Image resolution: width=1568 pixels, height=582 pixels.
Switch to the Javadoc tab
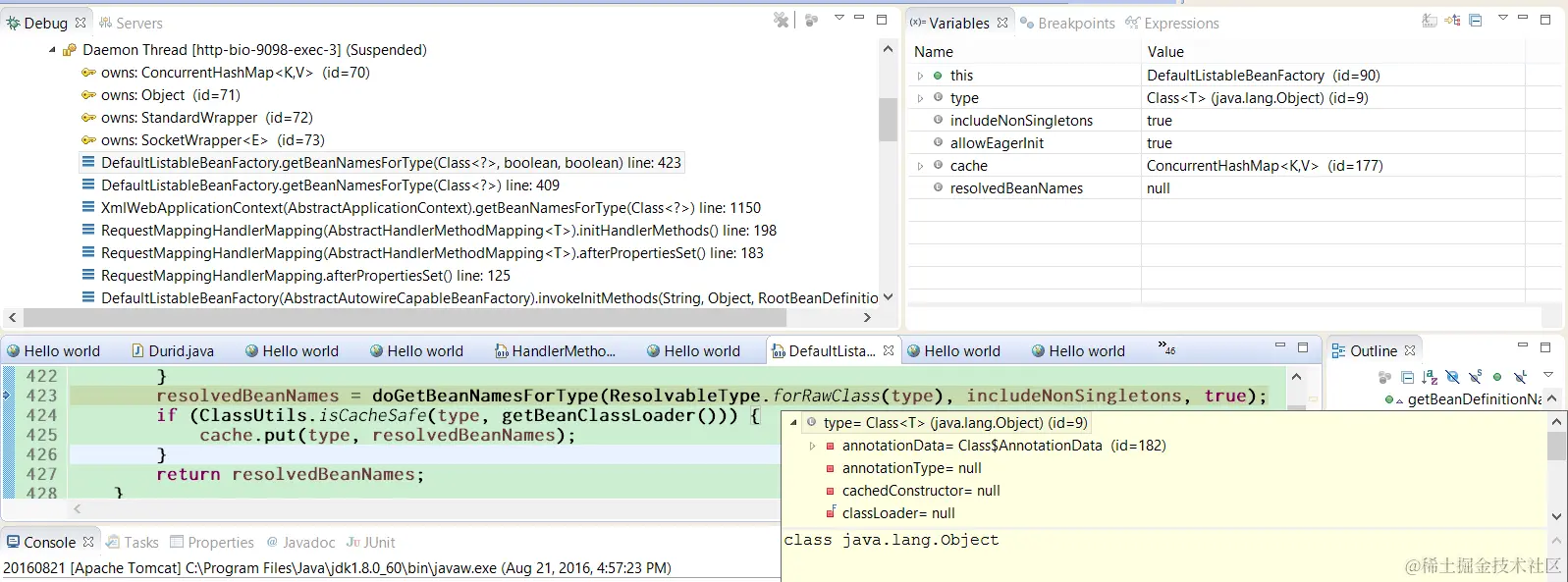(301, 542)
